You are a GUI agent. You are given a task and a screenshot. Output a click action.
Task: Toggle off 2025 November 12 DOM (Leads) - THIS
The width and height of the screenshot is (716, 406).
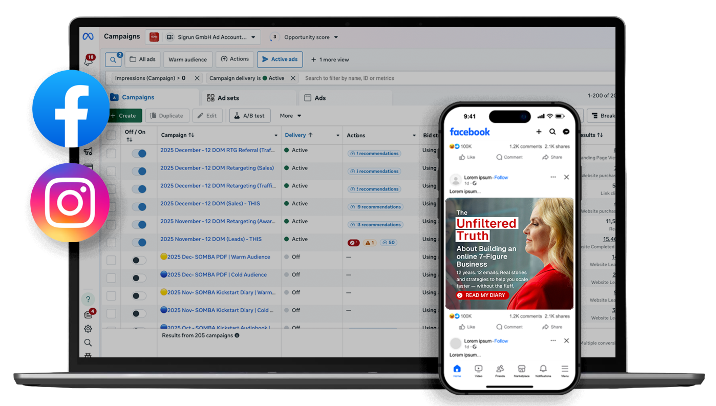click(x=139, y=243)
